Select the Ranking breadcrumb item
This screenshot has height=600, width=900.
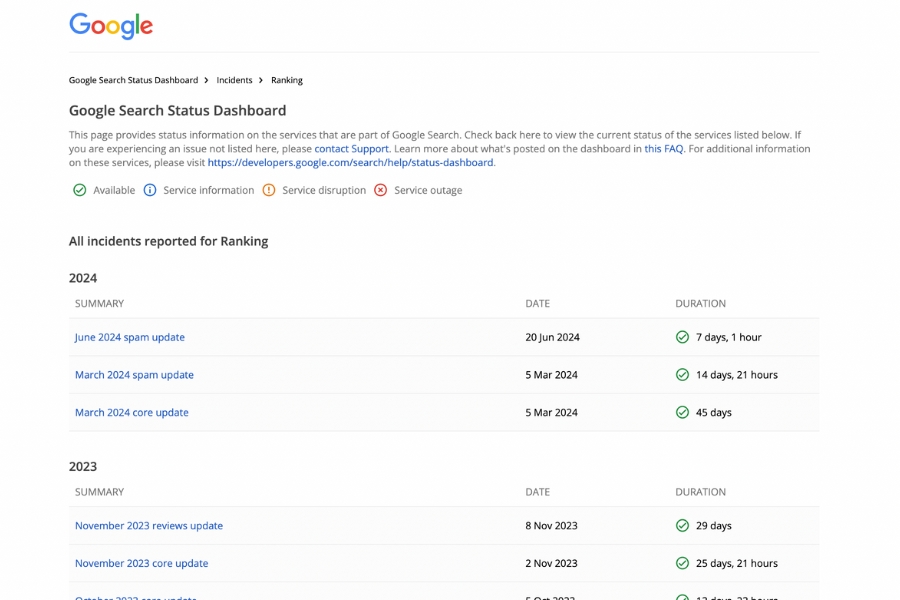(287, 80)
